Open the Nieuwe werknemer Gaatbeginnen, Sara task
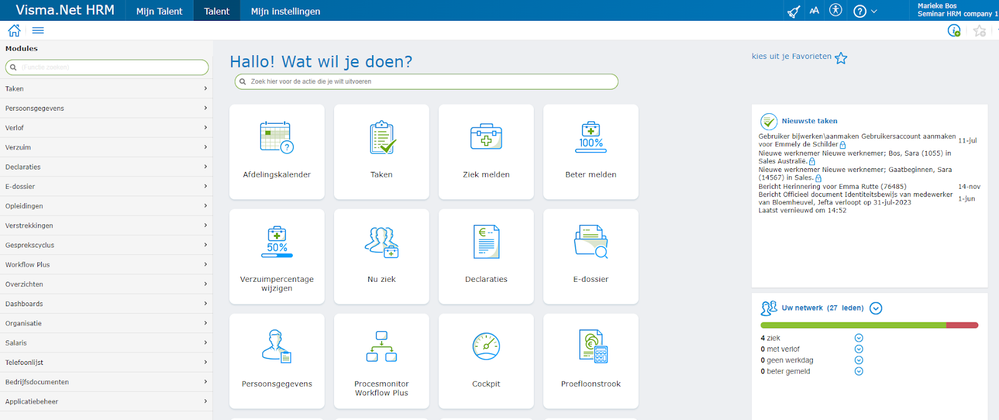Viewport: 999px width, 420px height. [x=854, y=174]
